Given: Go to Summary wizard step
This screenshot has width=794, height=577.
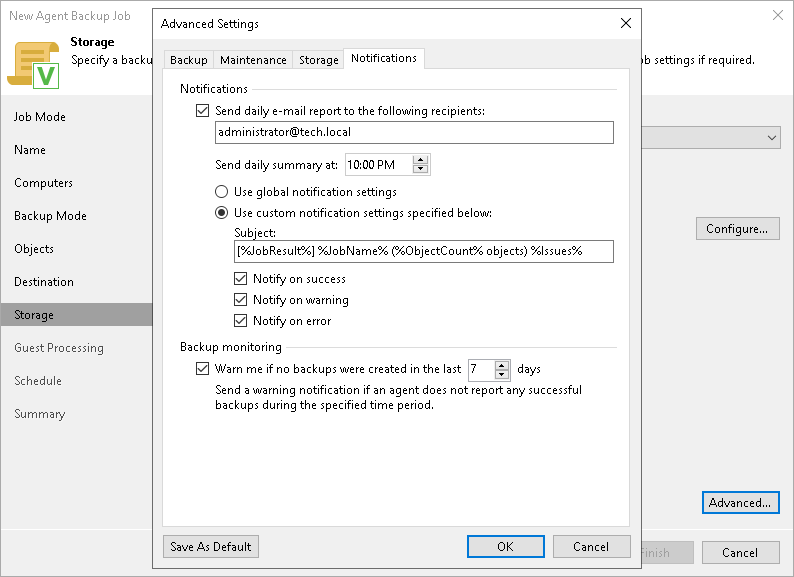Looking at the screenshot, I should coord(39,414).
